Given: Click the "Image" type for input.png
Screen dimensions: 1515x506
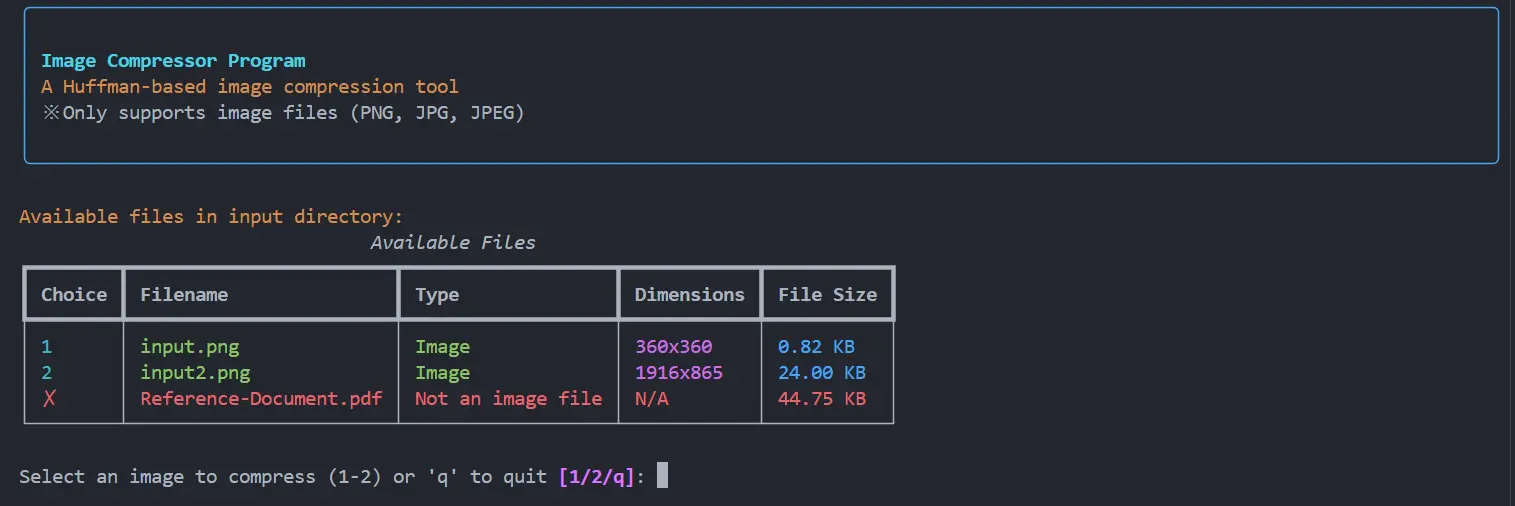Looking at the screenshot, I should click(443, 347).
